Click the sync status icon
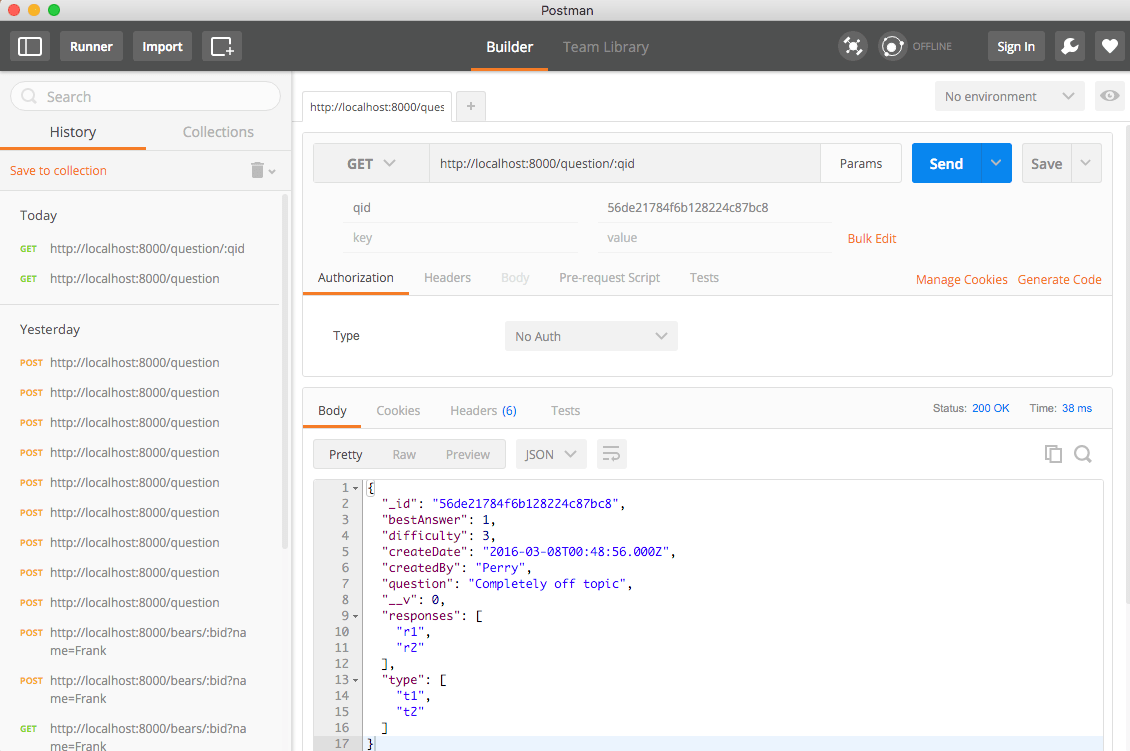 point(892,46)
